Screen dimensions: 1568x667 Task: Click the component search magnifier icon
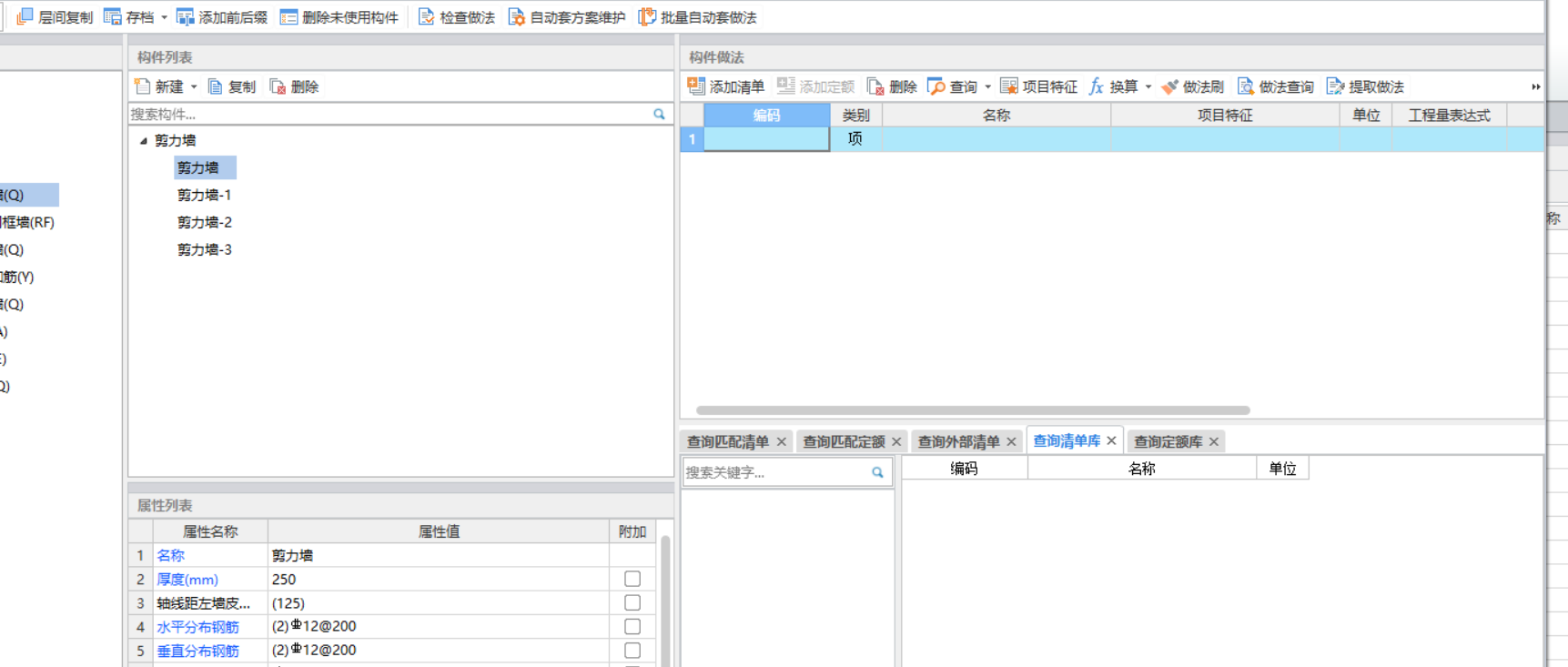point(660,114)
